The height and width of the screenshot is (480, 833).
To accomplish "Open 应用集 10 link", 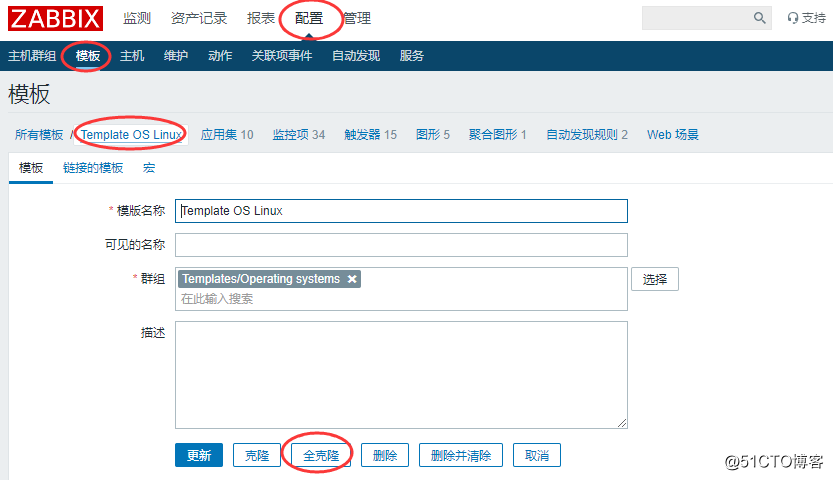I will [x=227, y=135].
